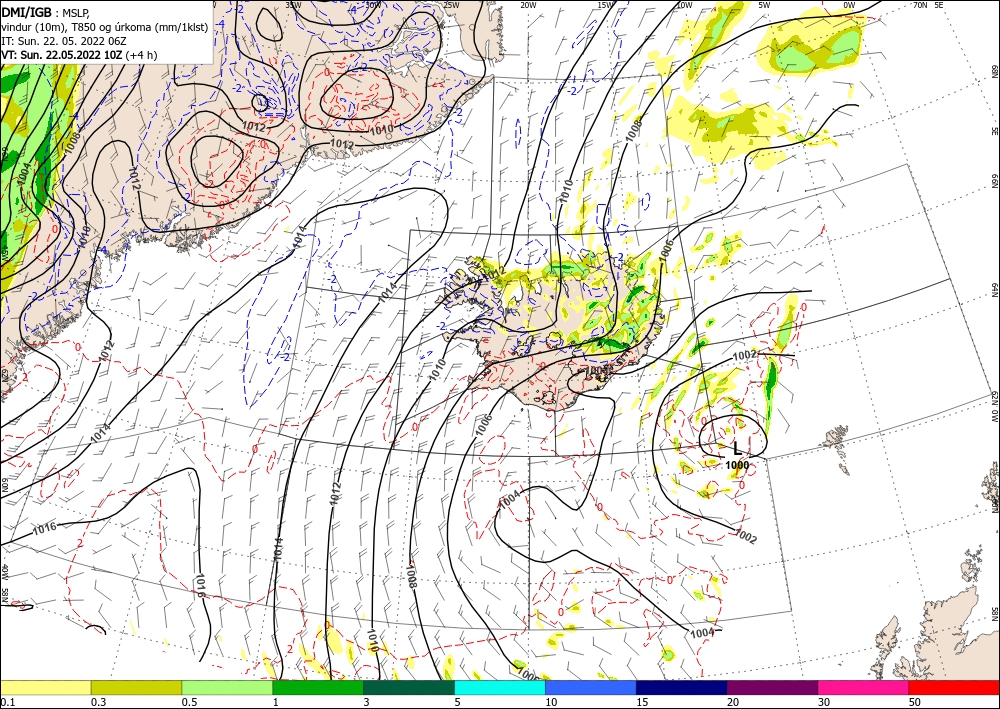Pick the dark green 3–5 legend segment
This screenshot has width=1000, height=709.
click(409, 687)
